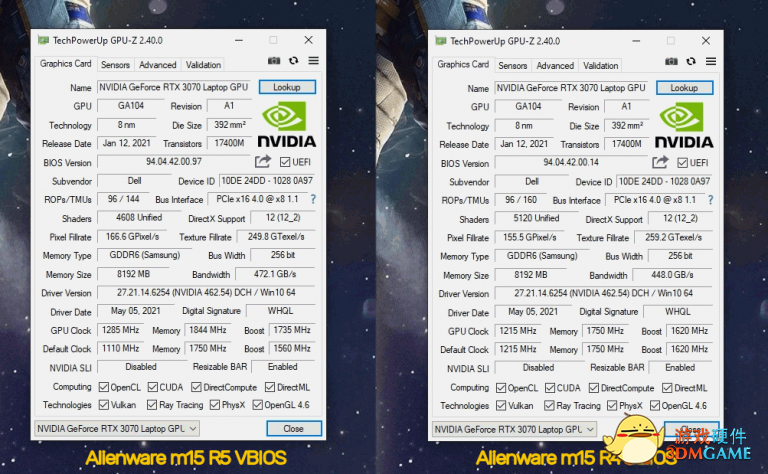Refresh GPU info in right R4 window
The height and width of the screenshot is (474, 768).
click(691, 61)
